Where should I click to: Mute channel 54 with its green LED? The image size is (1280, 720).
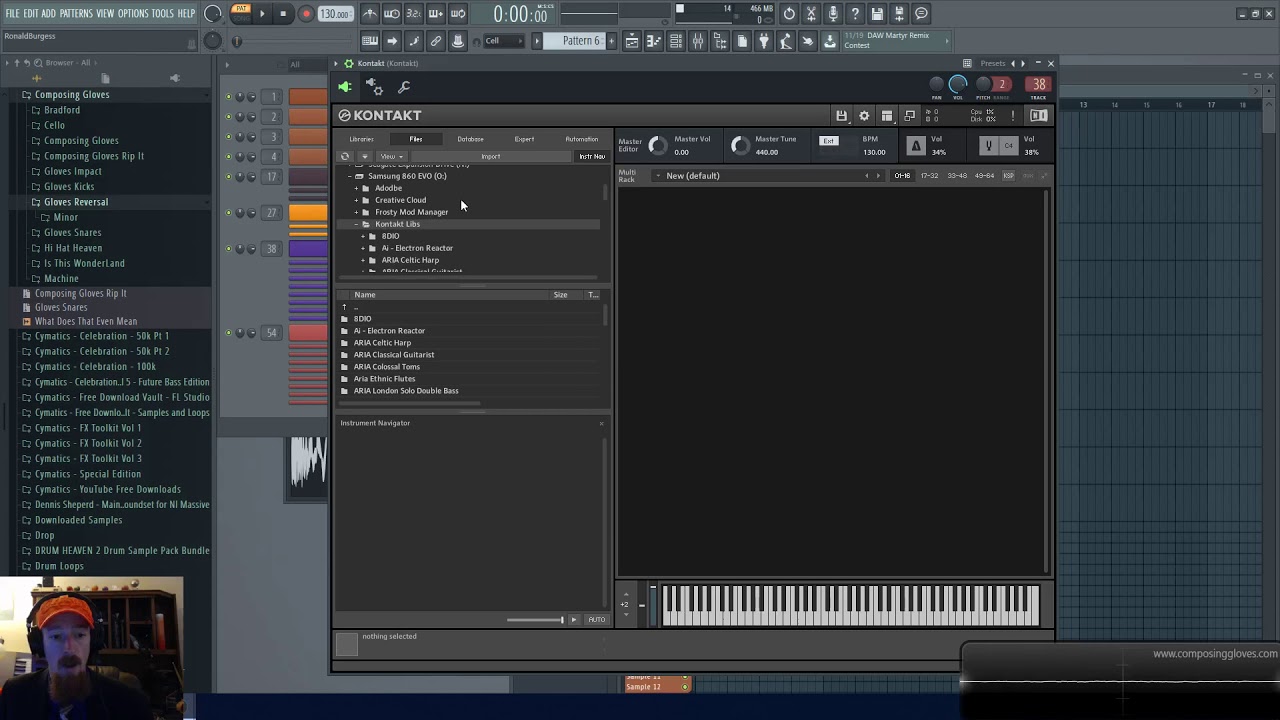[x=228, y=333]
